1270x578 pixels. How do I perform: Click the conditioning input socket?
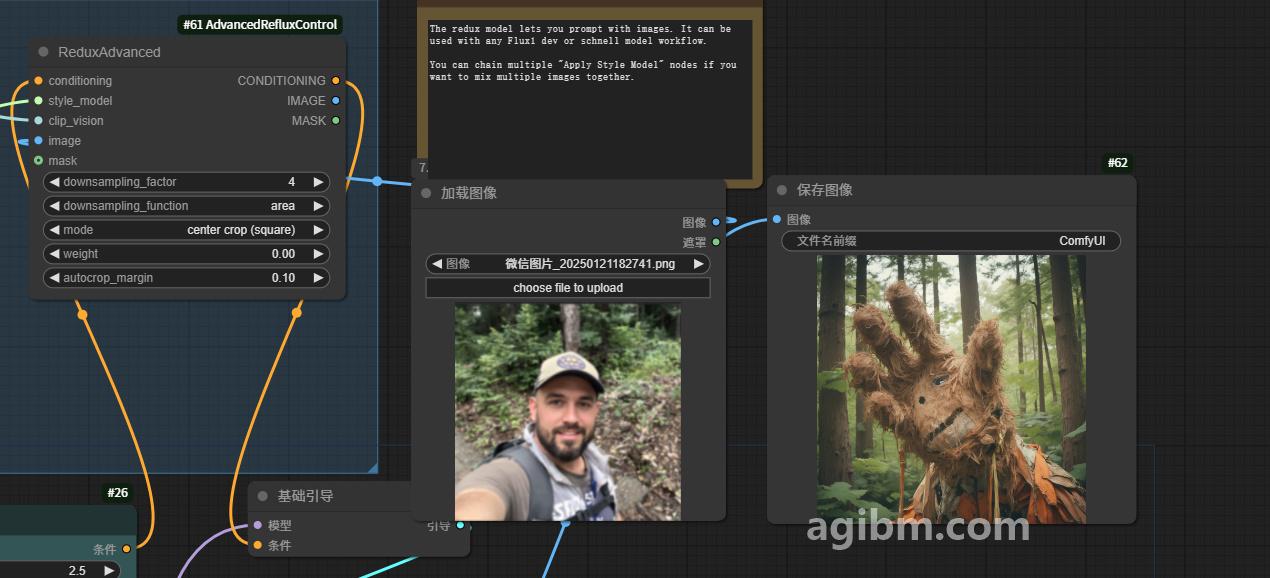point(38,81)
